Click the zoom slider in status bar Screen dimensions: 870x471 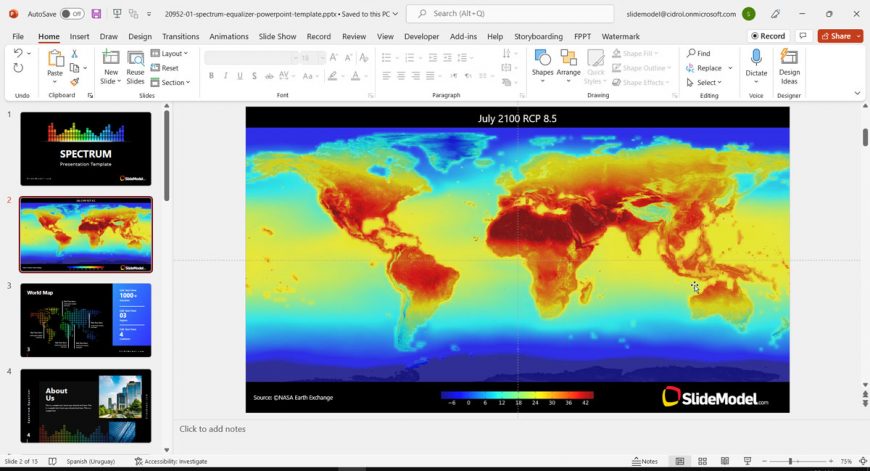click(x=797, y=461)
